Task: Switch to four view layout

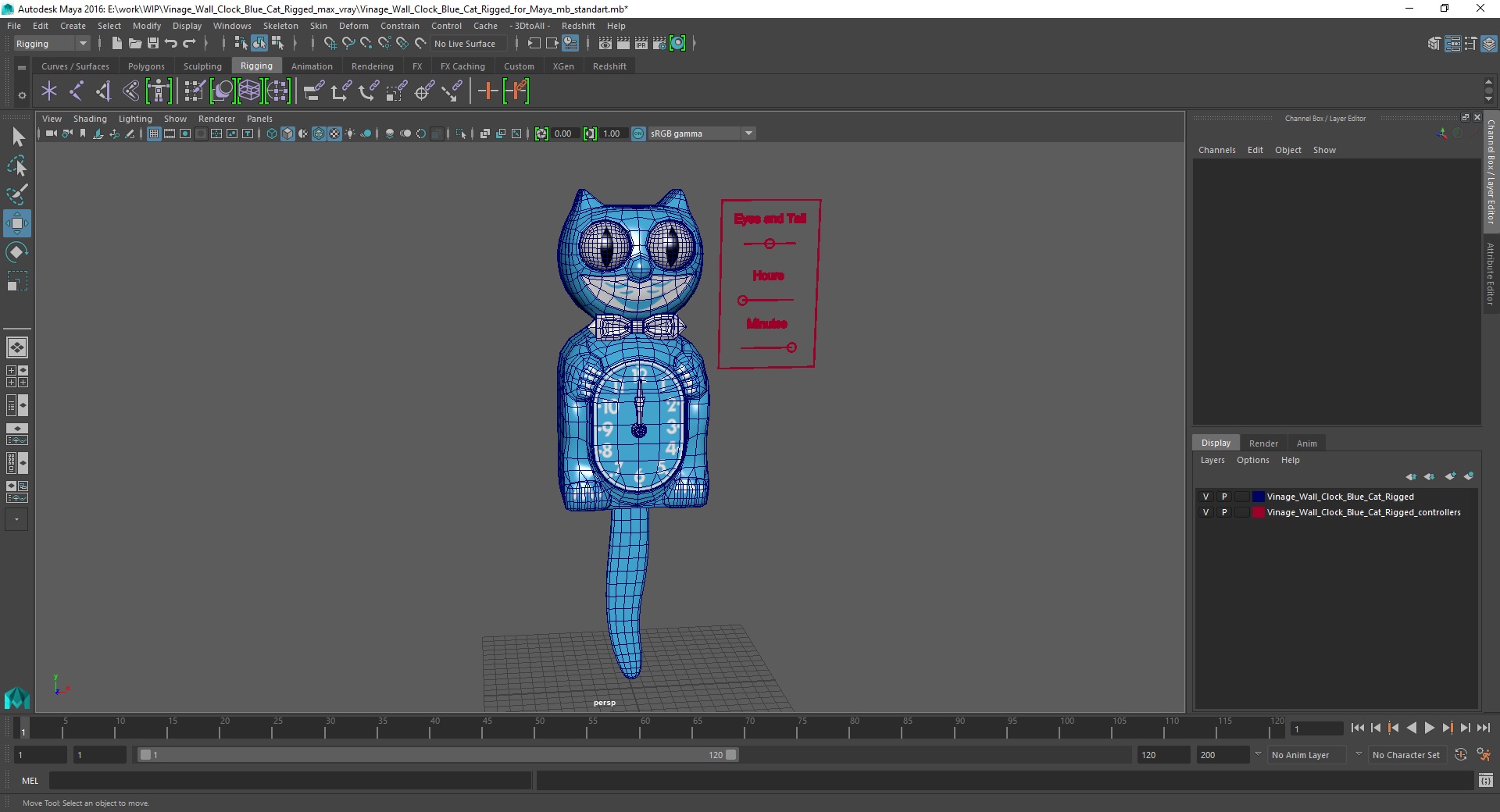Action: click(x=17, y=376)
